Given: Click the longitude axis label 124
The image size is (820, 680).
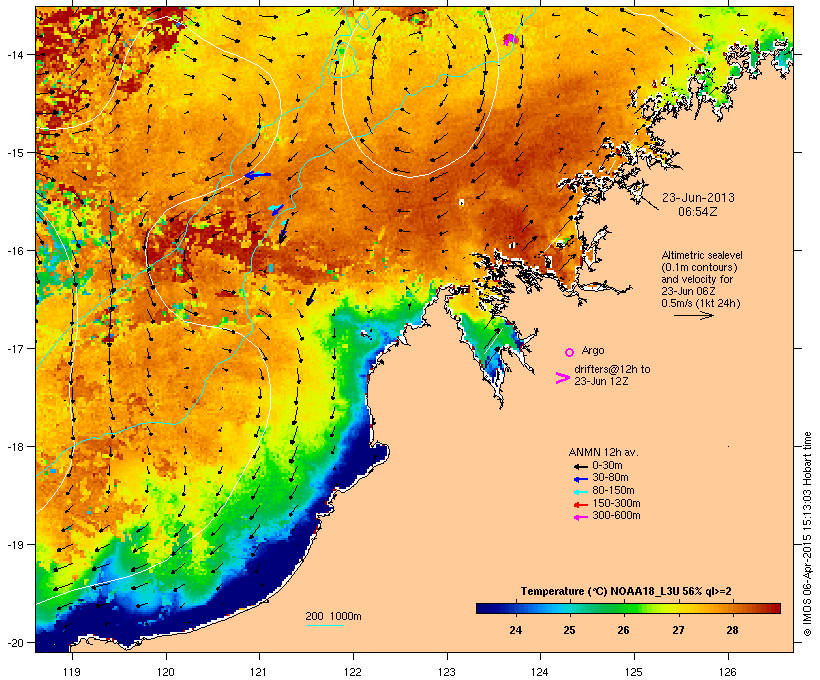Looking at the screenshot, I should pyautogui.click(x=540, y=672).
